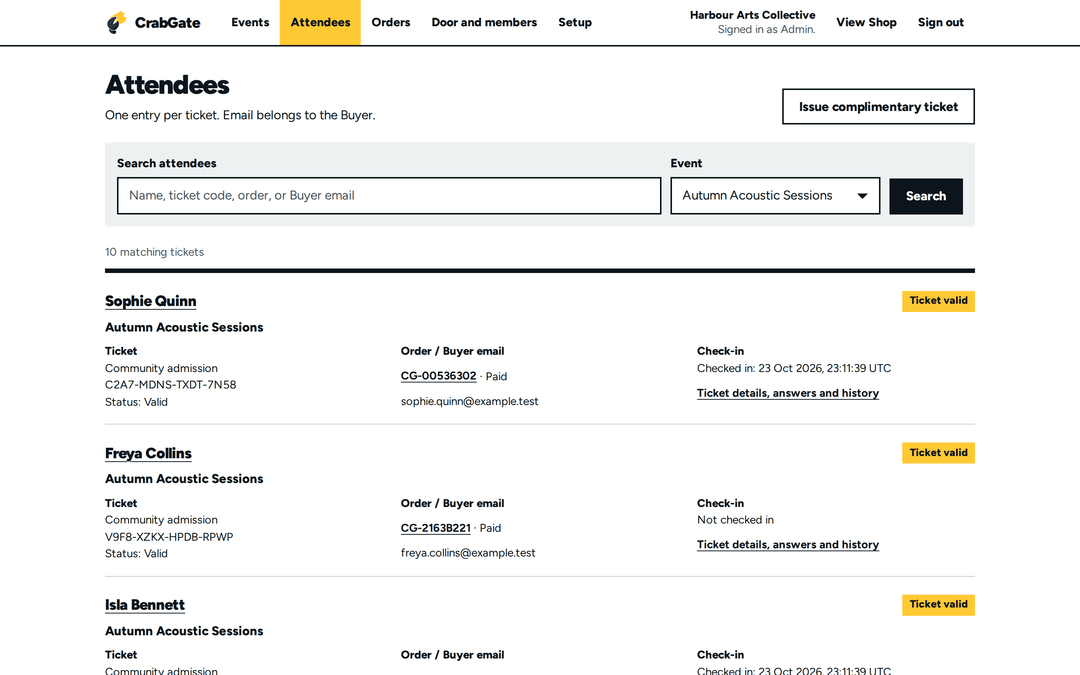View Sophie Quinn's ticket details and history
Screen dimensions: 1080x675
click(787, 393)
